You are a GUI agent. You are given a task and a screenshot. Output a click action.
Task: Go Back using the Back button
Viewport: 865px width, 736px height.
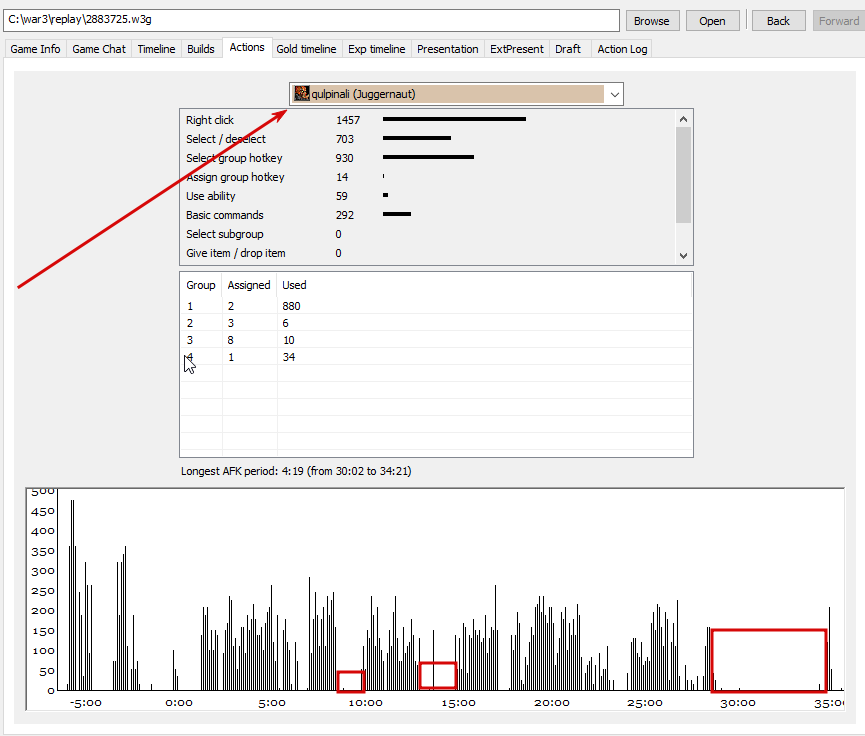[x=778, y=21]
